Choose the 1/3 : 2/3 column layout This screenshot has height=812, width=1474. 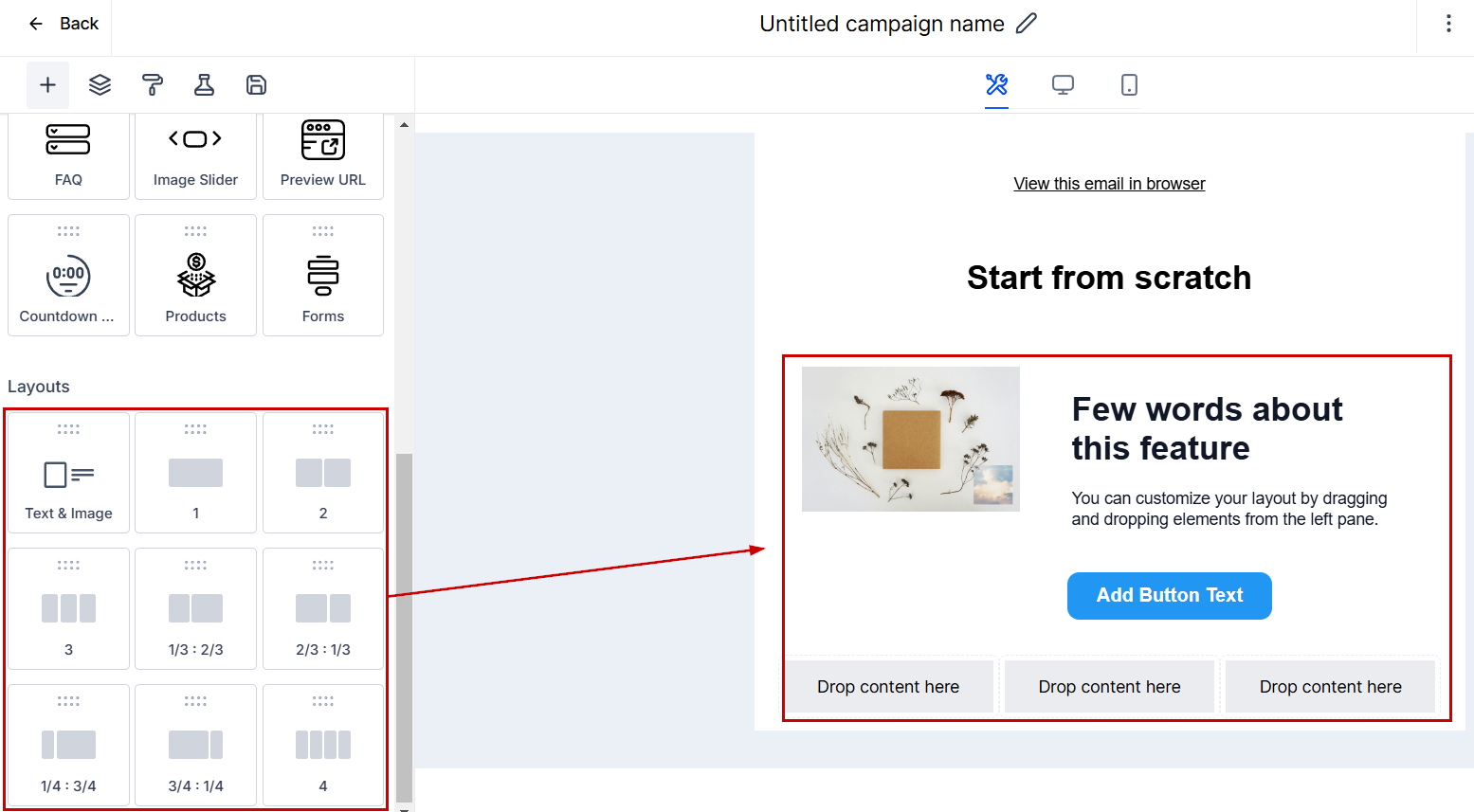coord(195,609)
